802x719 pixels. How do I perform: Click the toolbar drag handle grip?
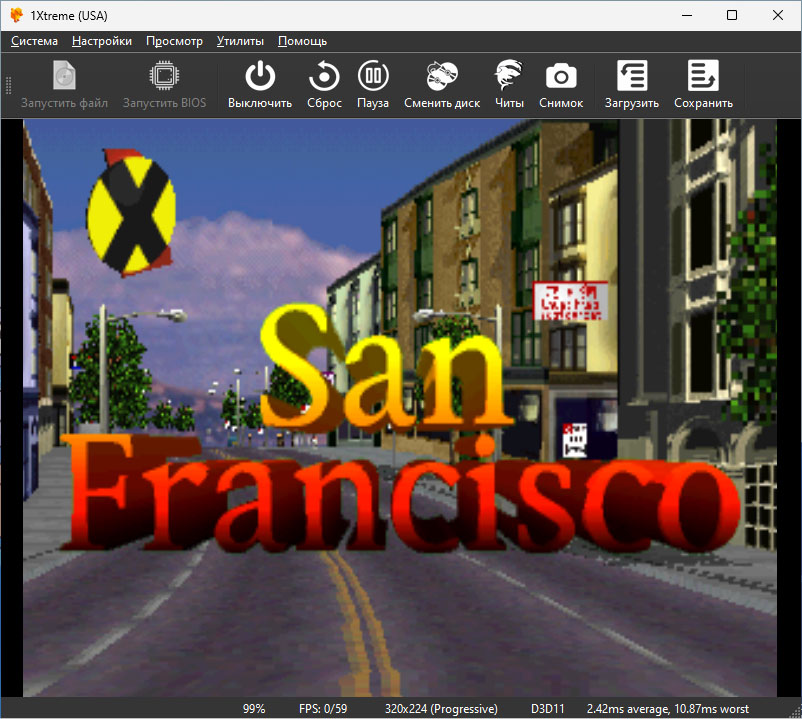(x=8, y=85)
